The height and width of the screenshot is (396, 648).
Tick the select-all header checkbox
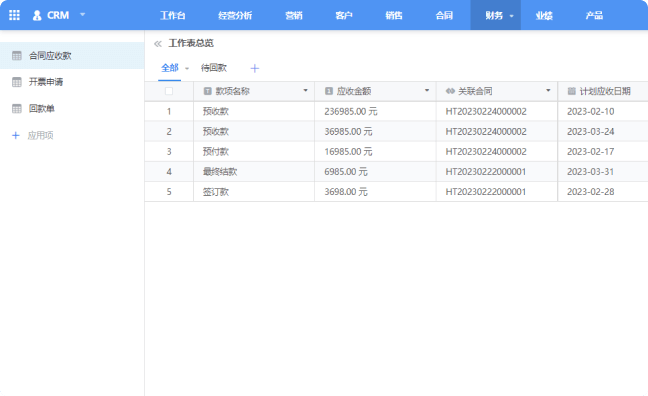pyautogui.click(x=169, y=91)
